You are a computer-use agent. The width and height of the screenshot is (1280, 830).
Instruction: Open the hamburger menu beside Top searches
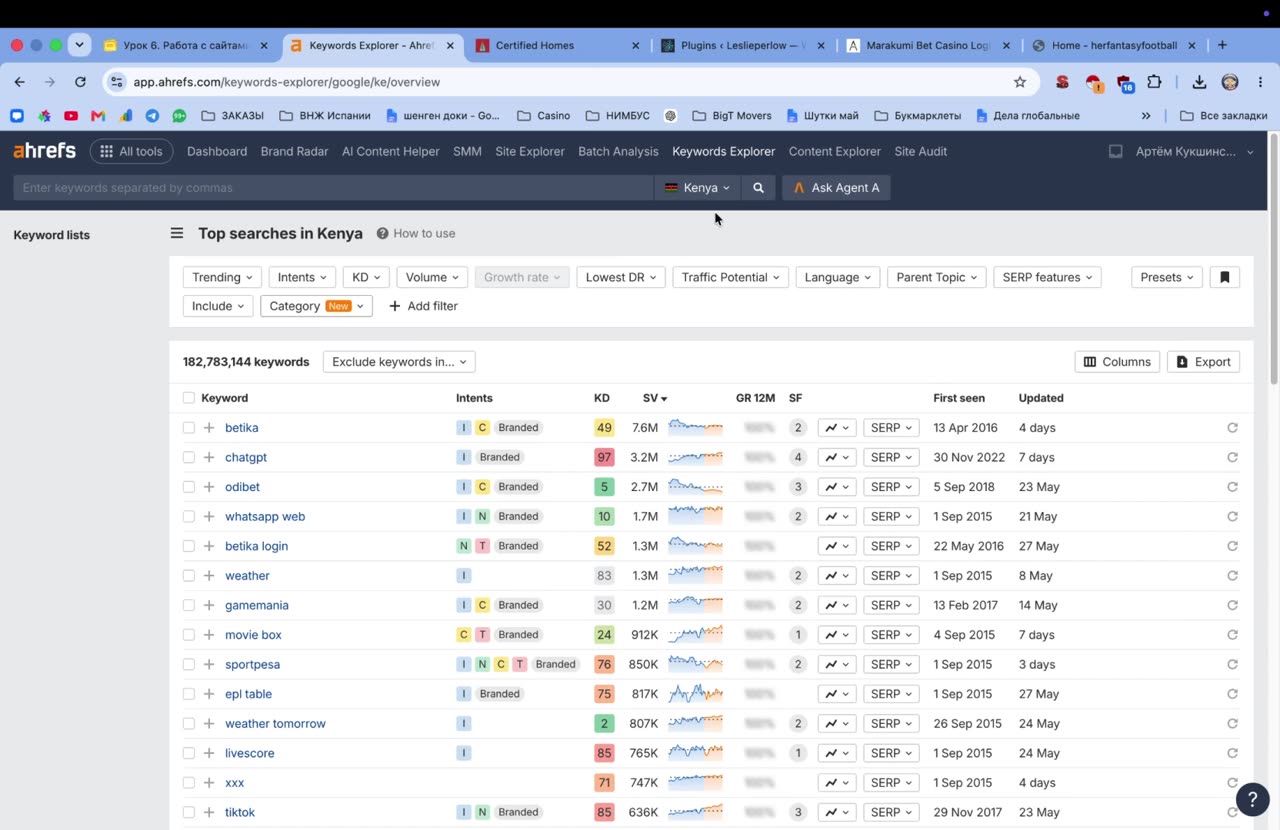pyautogui.click(x=177, y=233)
